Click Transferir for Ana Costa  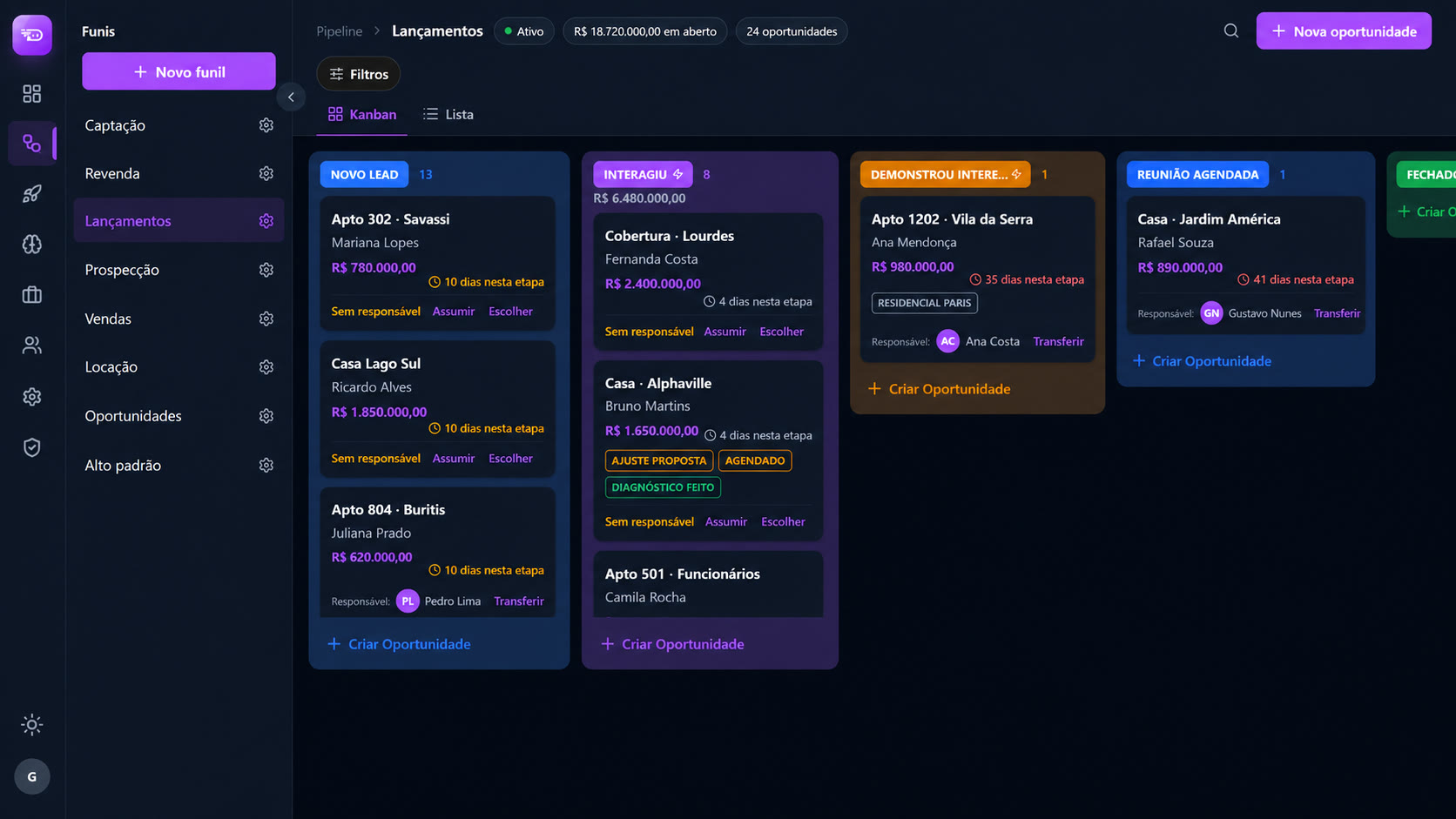click(1058, 341)
